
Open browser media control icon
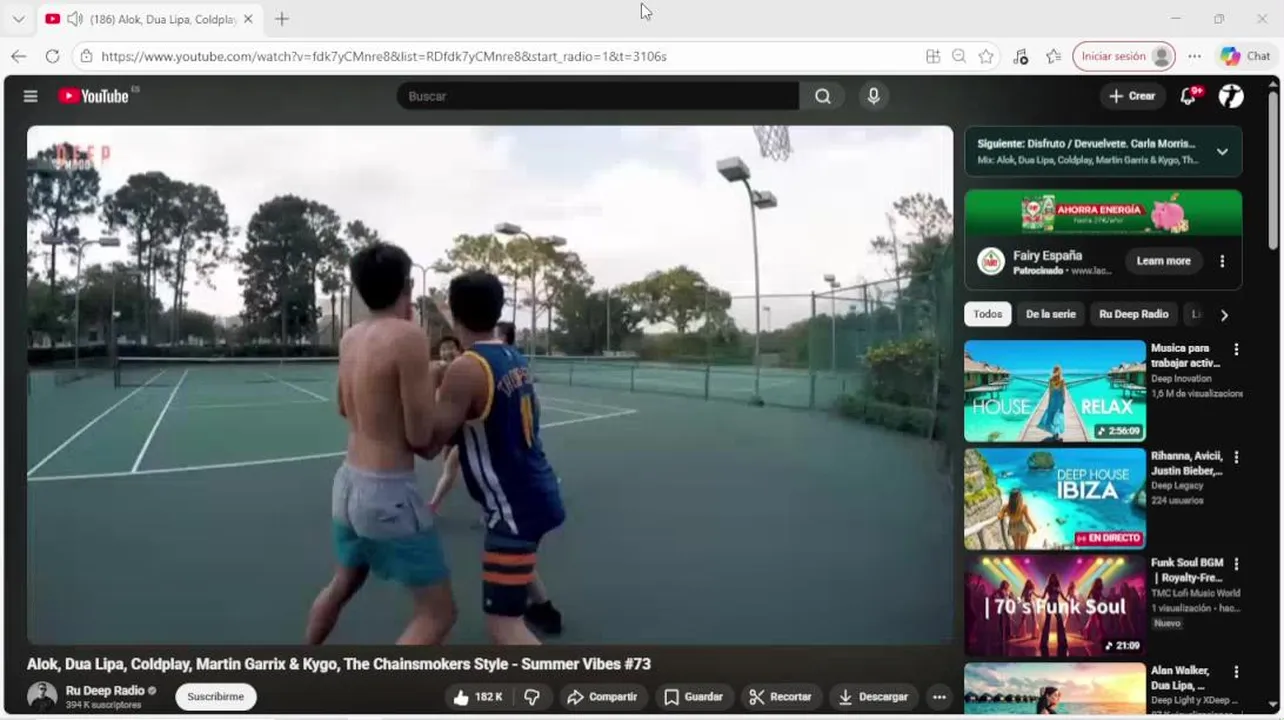tap(1020, 56)
